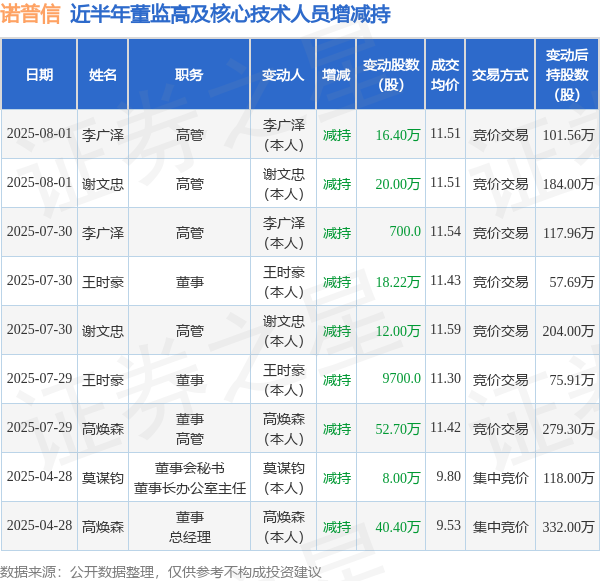Image resolution: width=600 pixels, height=581 pixels.
Task: Click the 董事 高管 position cell
Action: (190, 429)
